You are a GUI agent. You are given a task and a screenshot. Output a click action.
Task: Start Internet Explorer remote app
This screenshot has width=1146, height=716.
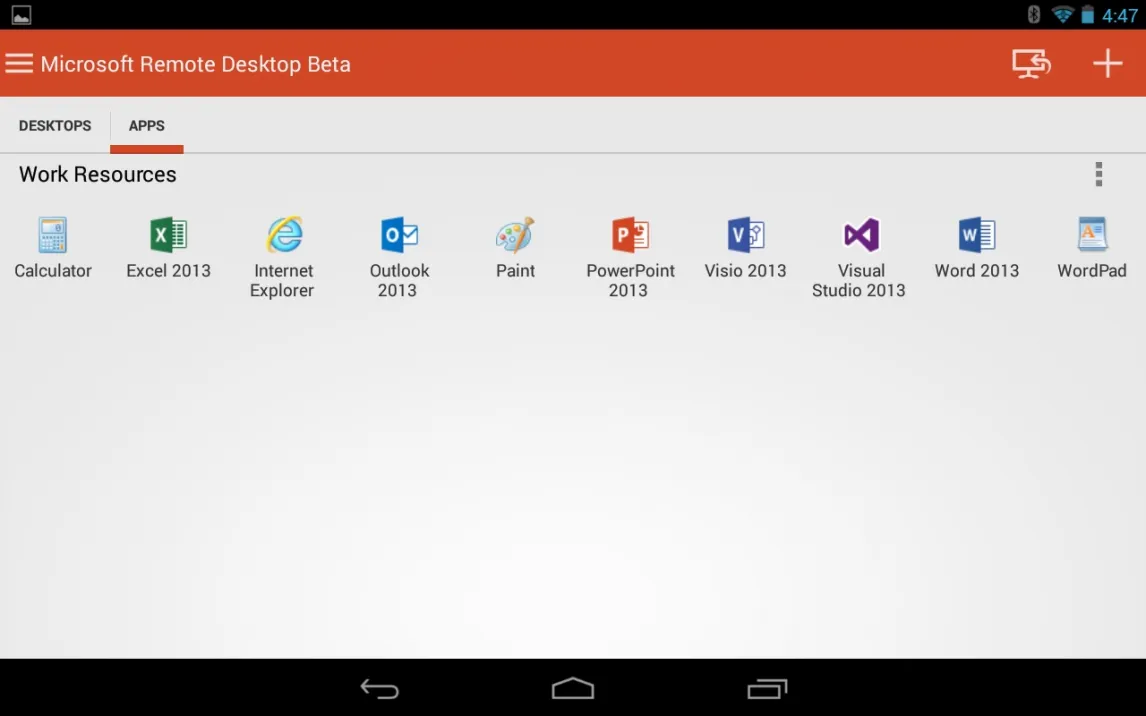pos(284,236)
